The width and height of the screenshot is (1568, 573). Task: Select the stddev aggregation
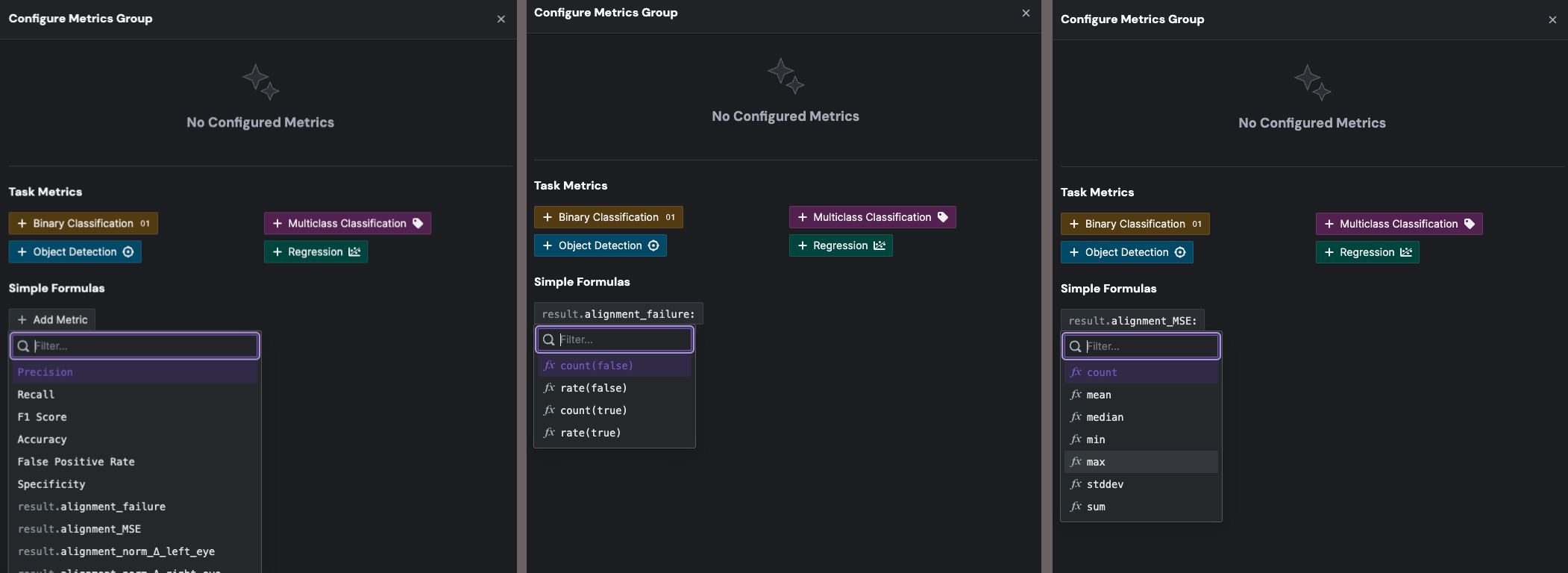pos(1141,484)
